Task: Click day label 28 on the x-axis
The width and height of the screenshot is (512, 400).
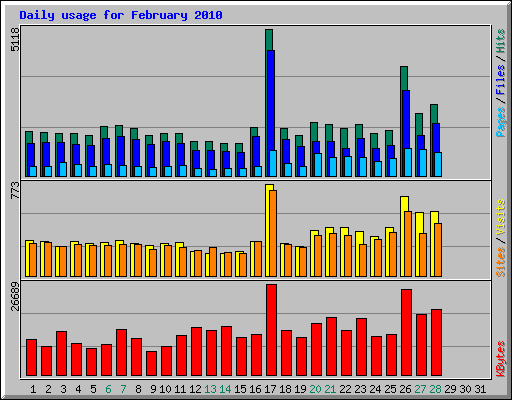Action: pyautogui.click(x=435, y=389)
